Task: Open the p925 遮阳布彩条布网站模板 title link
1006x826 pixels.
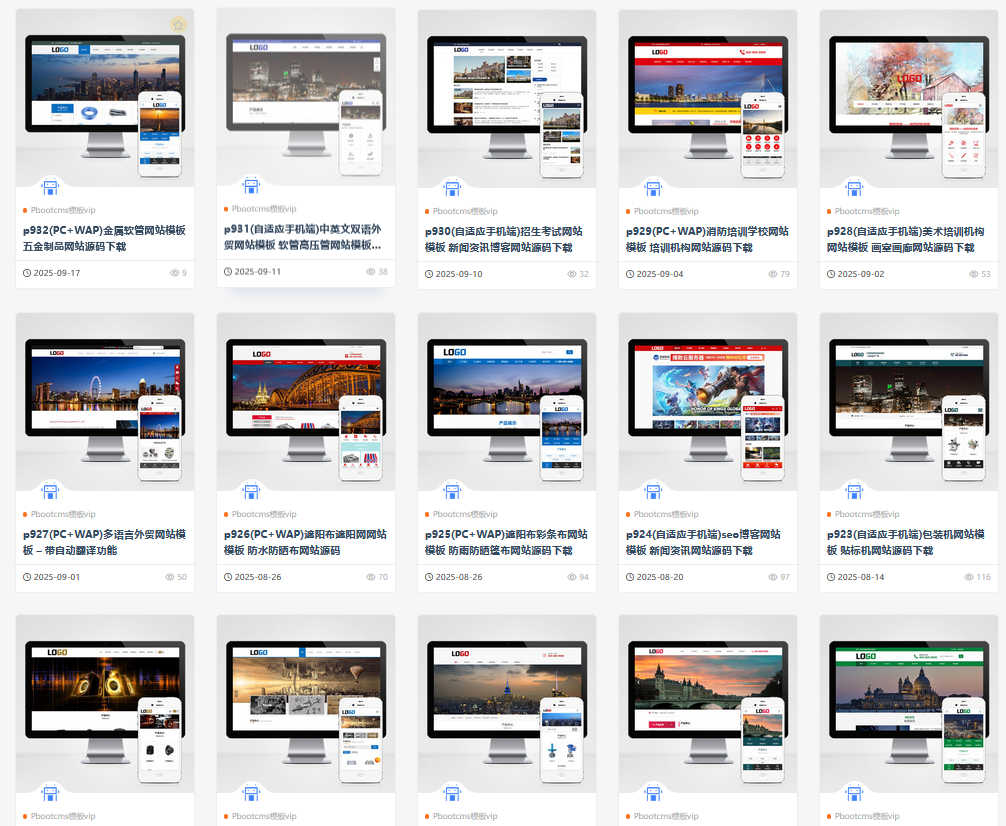Action: click(x=506, y=542)
